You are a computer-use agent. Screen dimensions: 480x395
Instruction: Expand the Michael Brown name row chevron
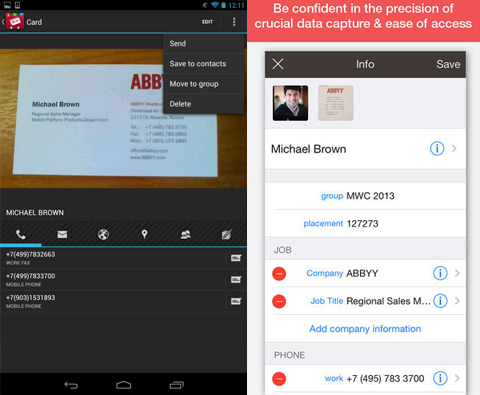[454, 148]
